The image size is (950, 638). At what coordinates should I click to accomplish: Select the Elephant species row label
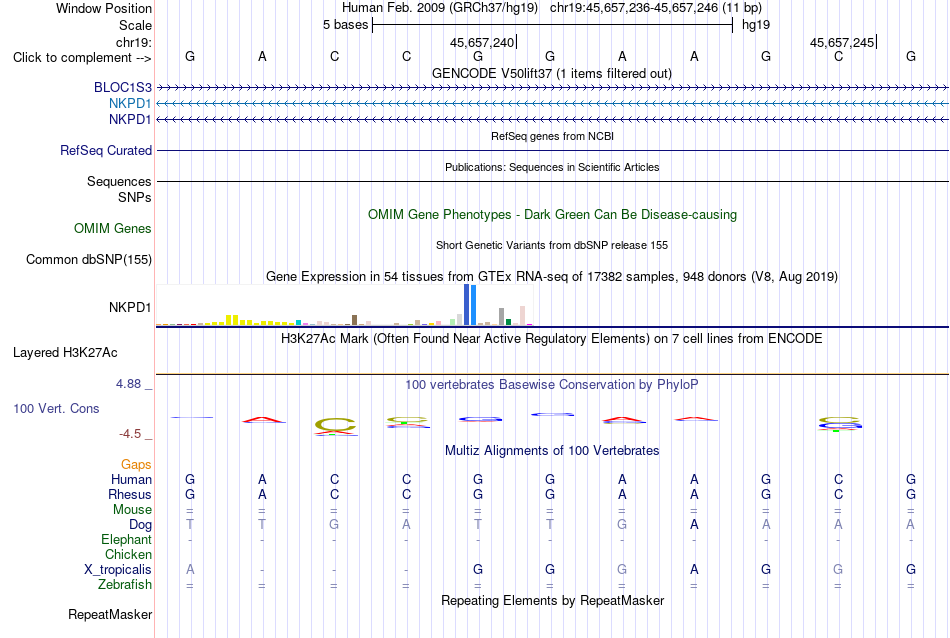tap(126, 539)
